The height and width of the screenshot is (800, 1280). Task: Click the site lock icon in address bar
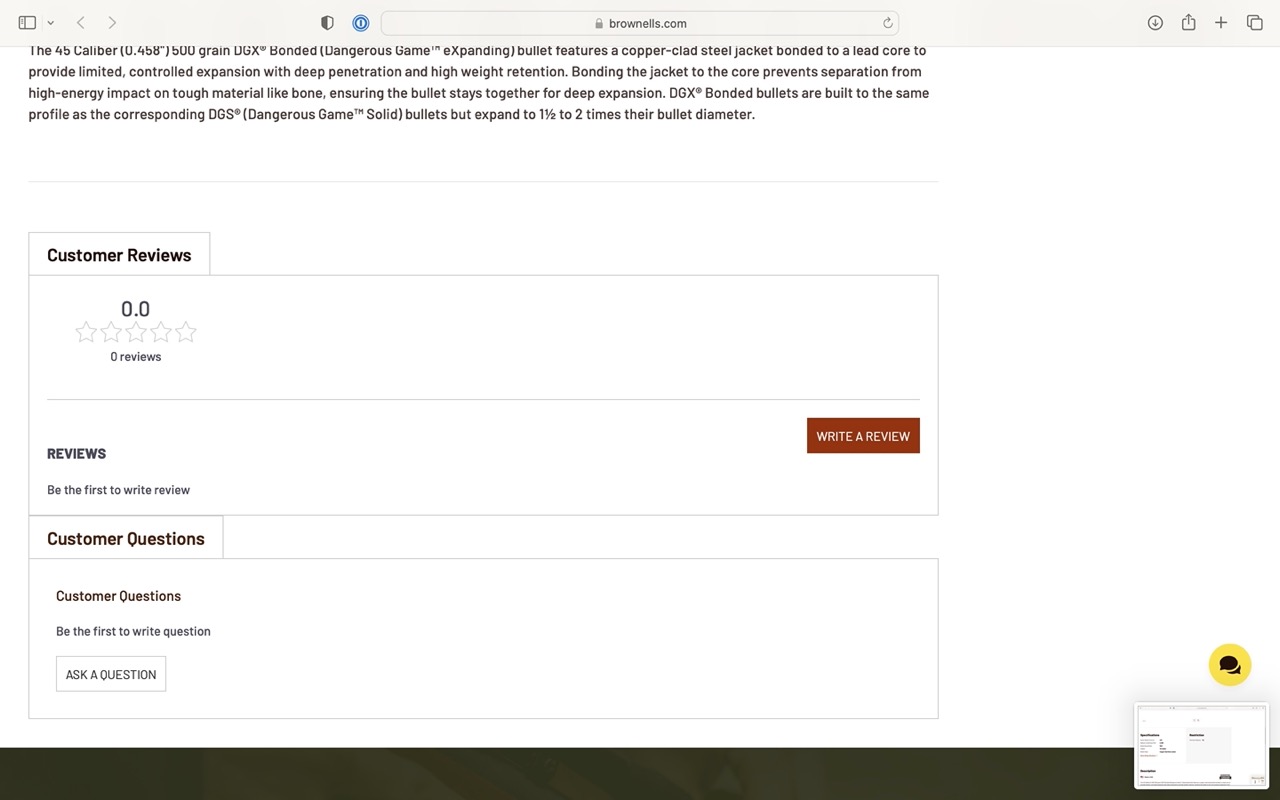tap(599, 23)
